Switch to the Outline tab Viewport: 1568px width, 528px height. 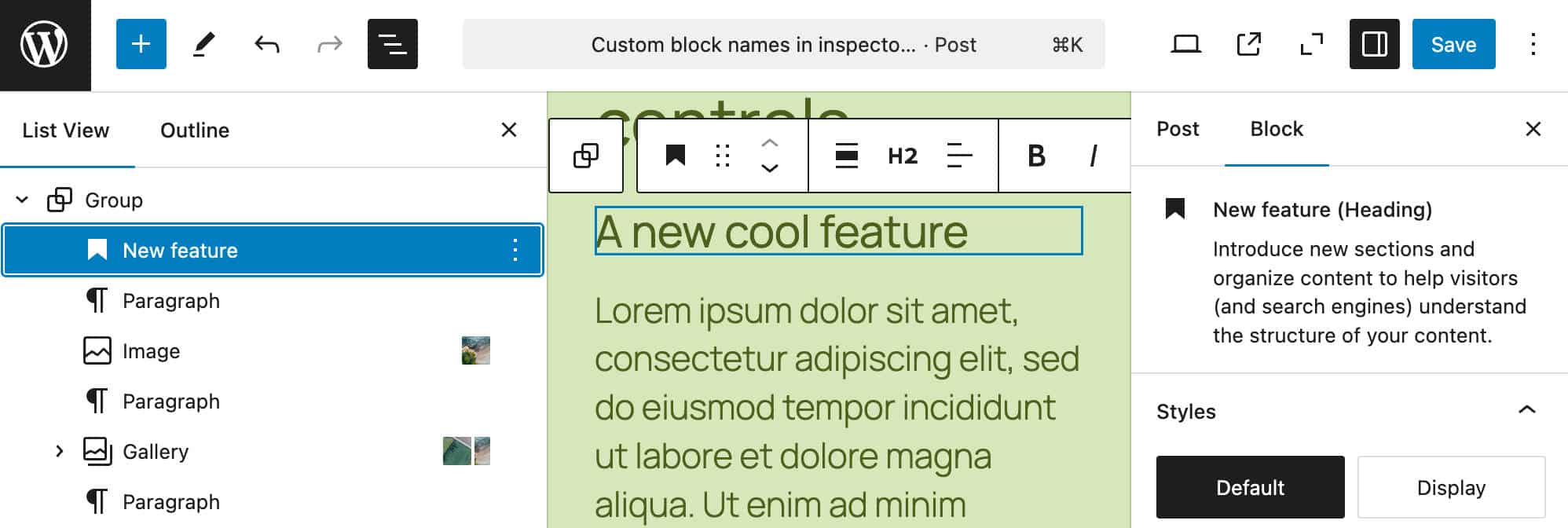pos(195,130)
